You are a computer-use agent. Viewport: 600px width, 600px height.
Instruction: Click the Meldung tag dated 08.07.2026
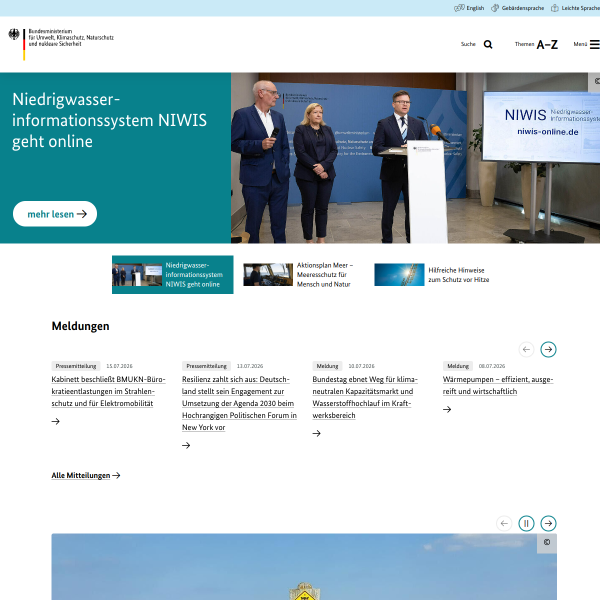458,366
